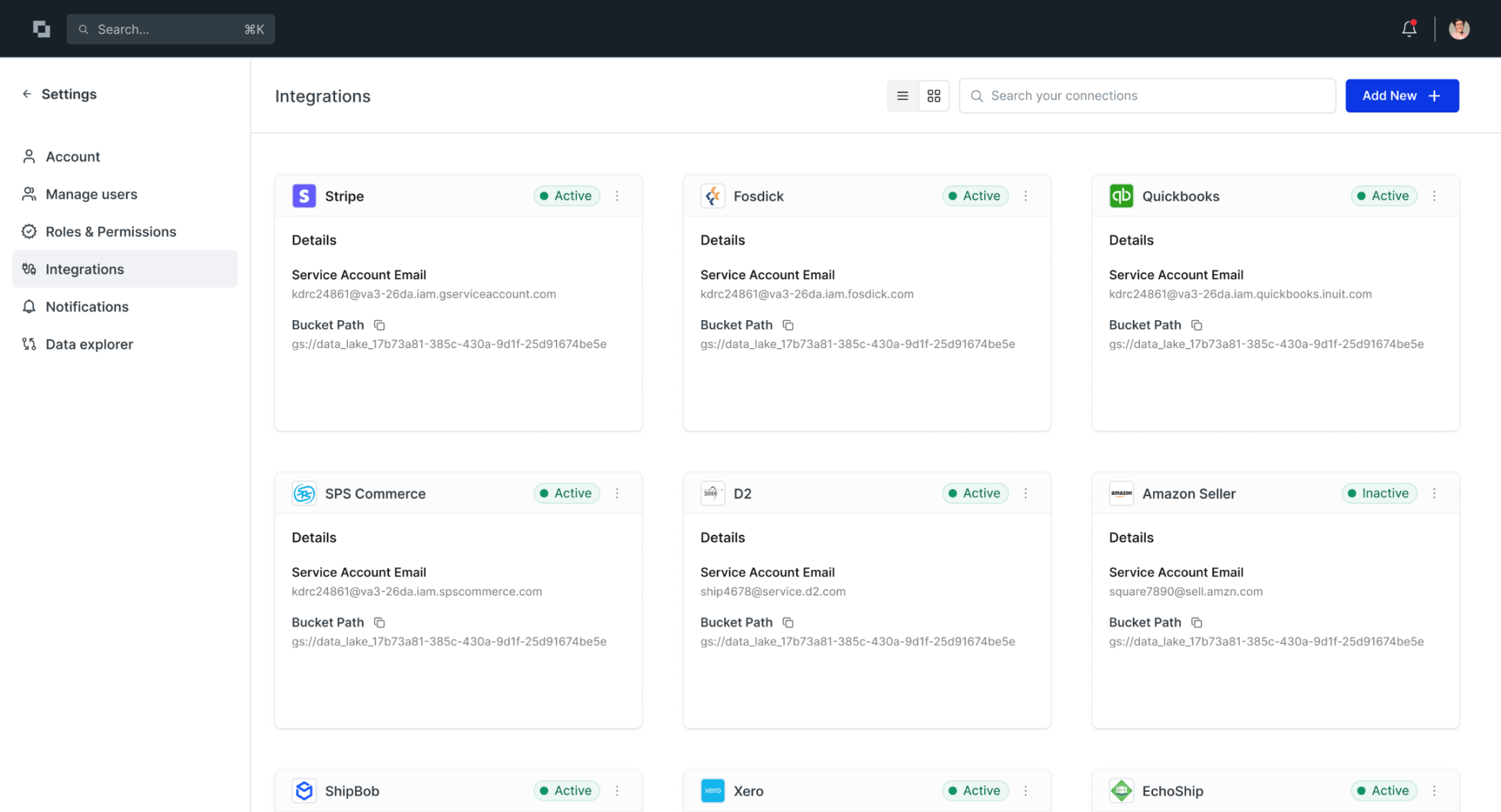The height and width of the screenshot is (812, 1501).
Task: Go back via Settings arrow
Action: click(27, 94)
